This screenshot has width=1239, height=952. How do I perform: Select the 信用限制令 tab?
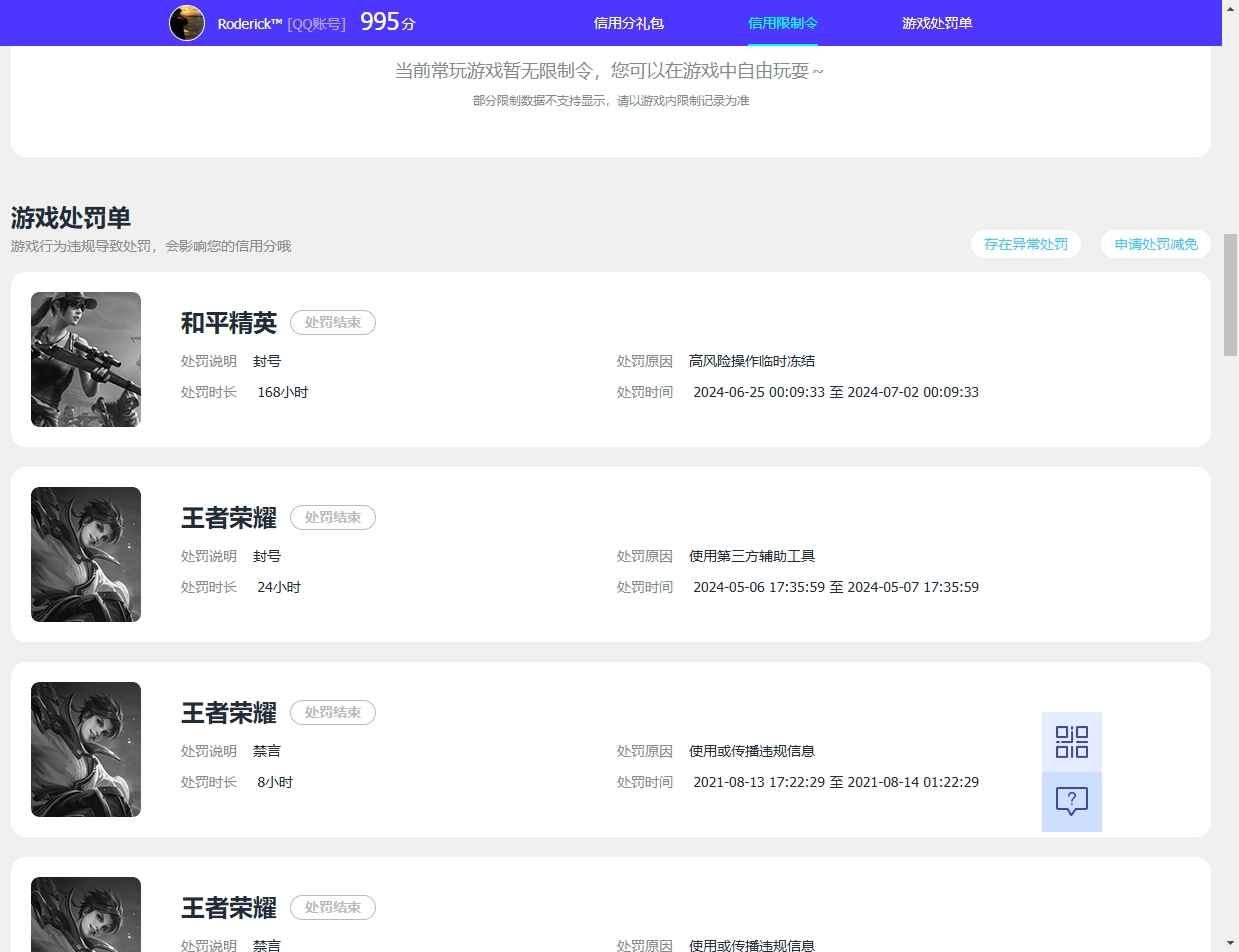783,23
